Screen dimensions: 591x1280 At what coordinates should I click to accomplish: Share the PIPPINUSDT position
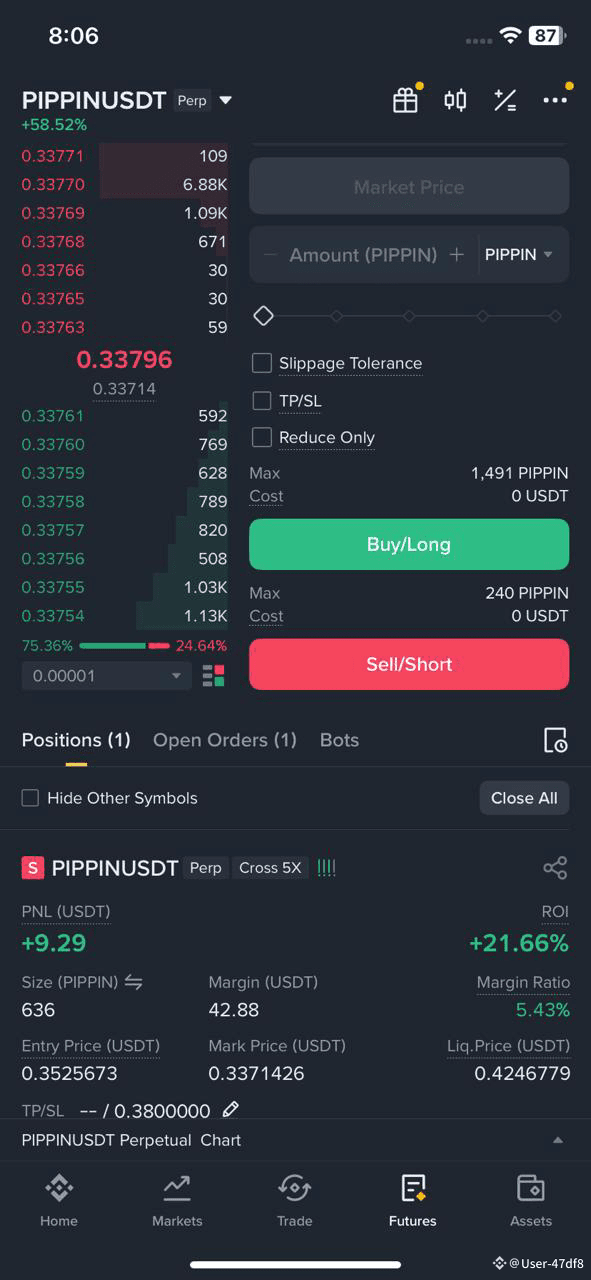pos(555,868)
